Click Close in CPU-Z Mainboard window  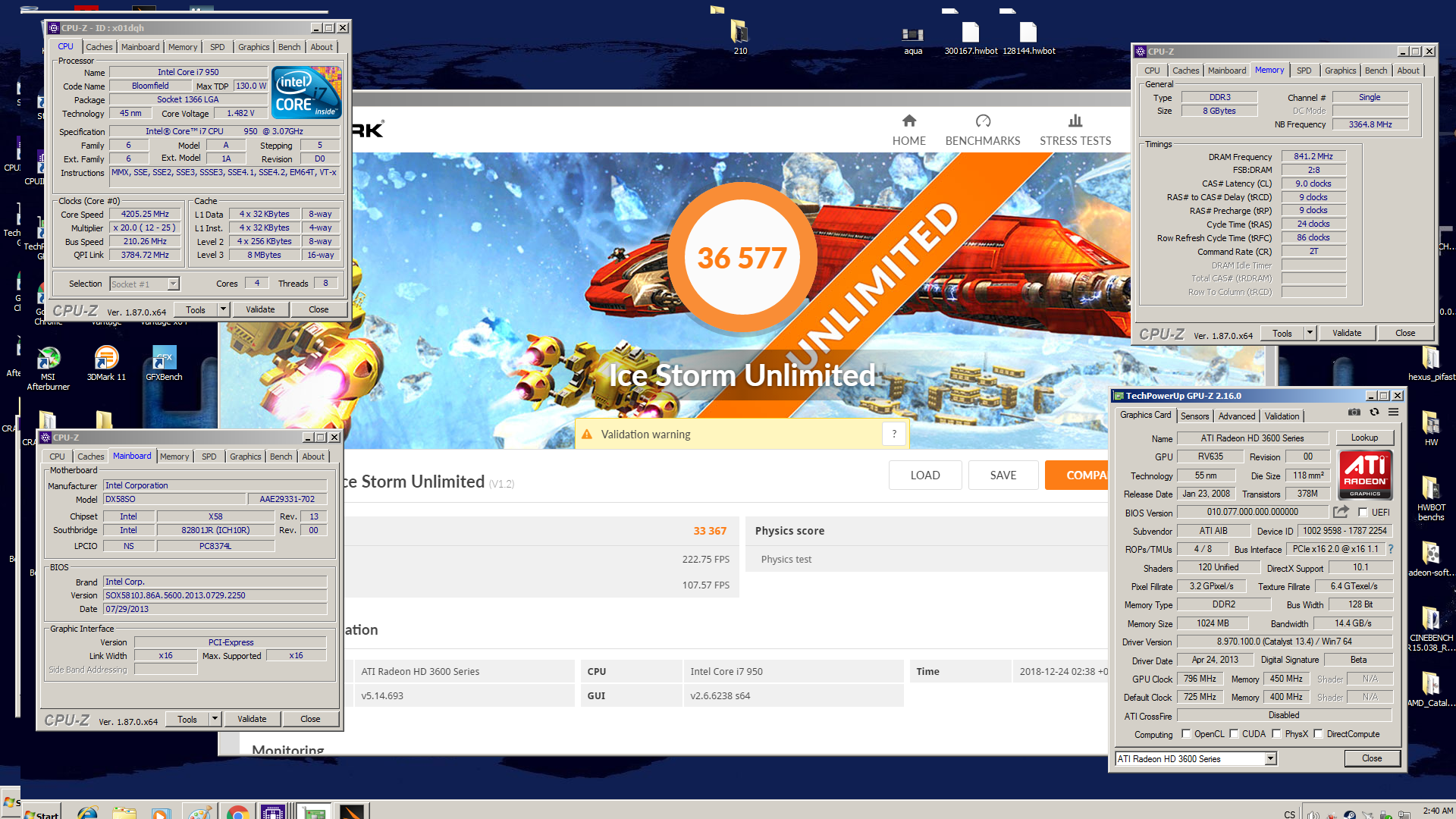pos(310,719)
